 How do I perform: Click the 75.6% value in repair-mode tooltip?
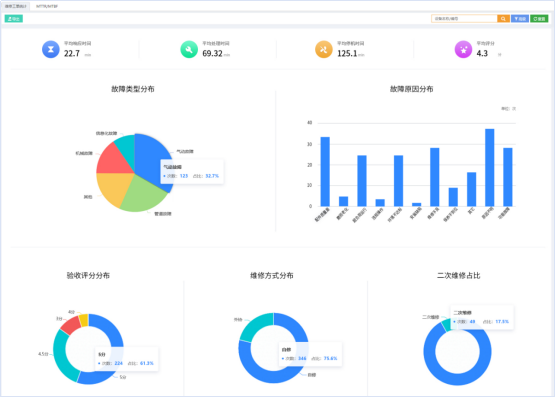330,358
